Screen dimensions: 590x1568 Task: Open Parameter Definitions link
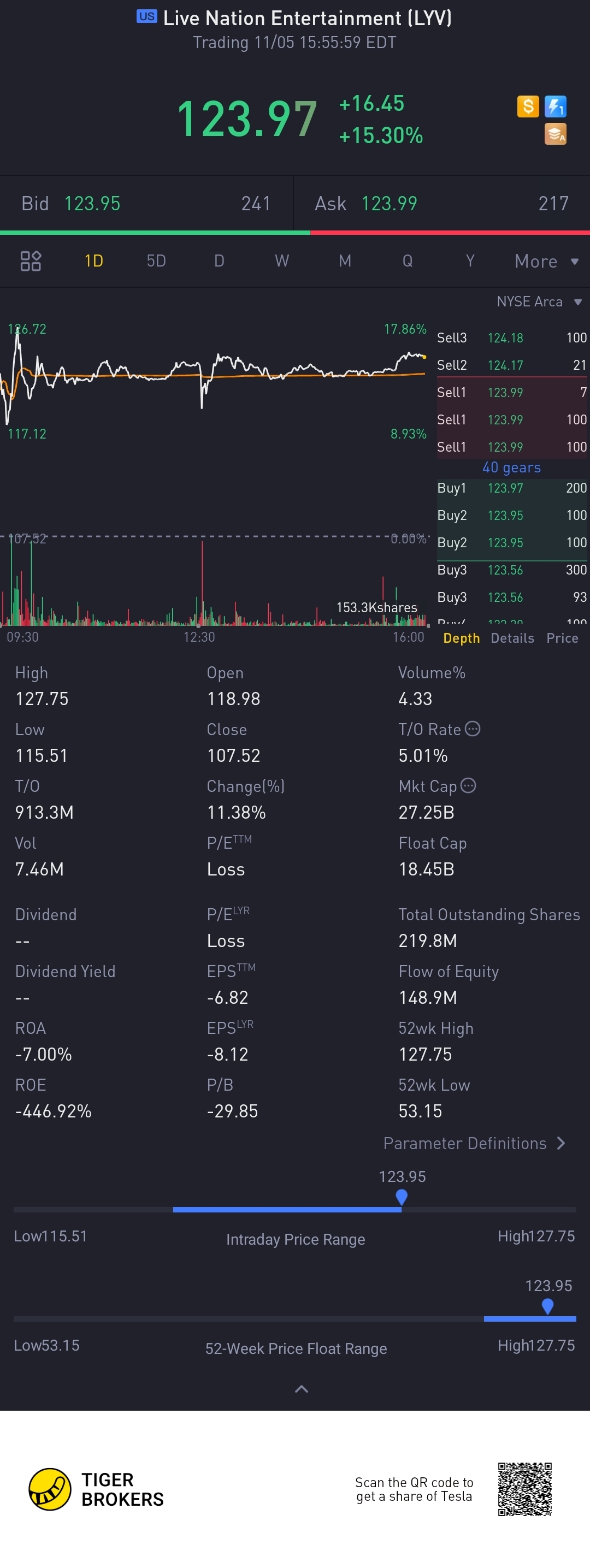475,1143
